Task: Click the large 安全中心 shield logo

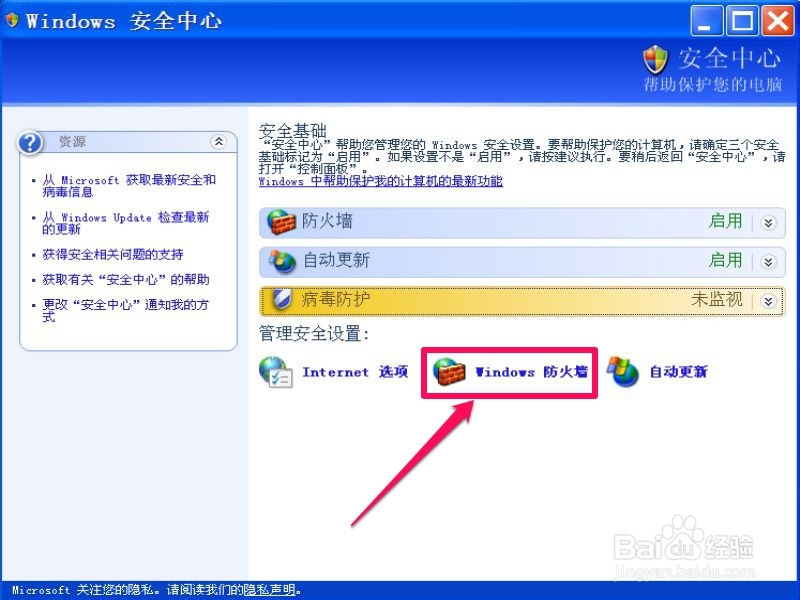Action: (x=656, y=60)
